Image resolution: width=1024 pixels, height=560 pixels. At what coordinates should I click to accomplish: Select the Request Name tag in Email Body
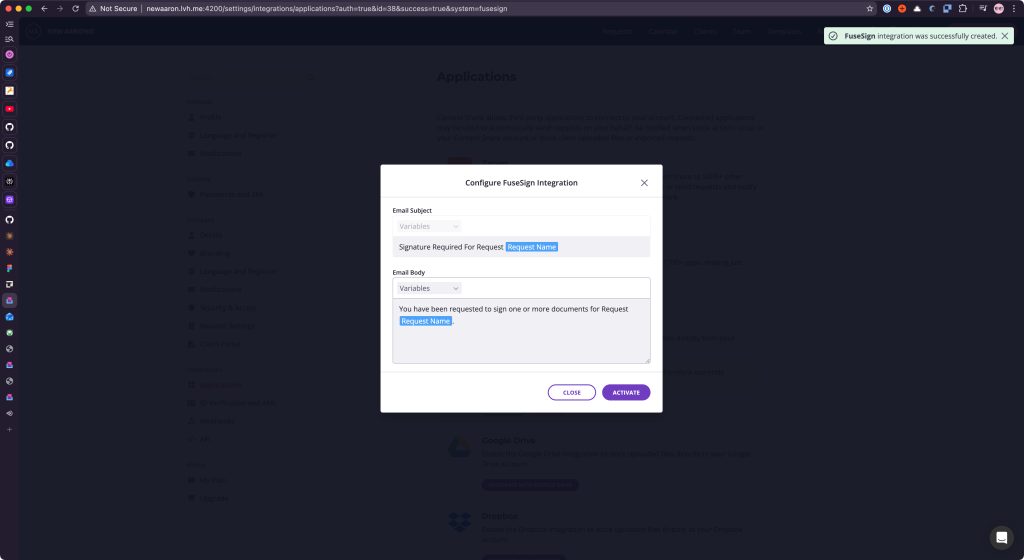pos(426,321)
